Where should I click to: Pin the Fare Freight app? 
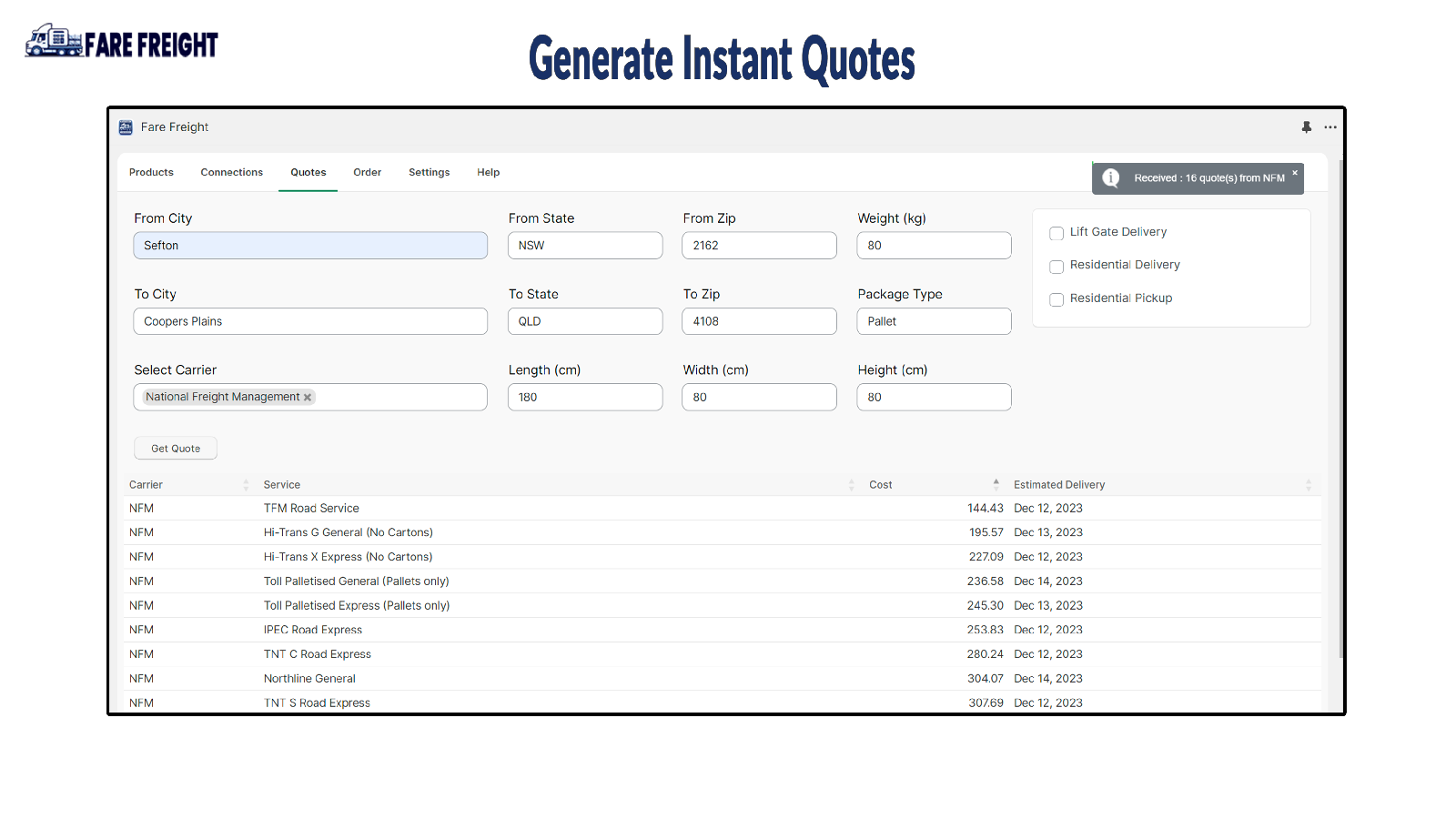point(1307,127)
